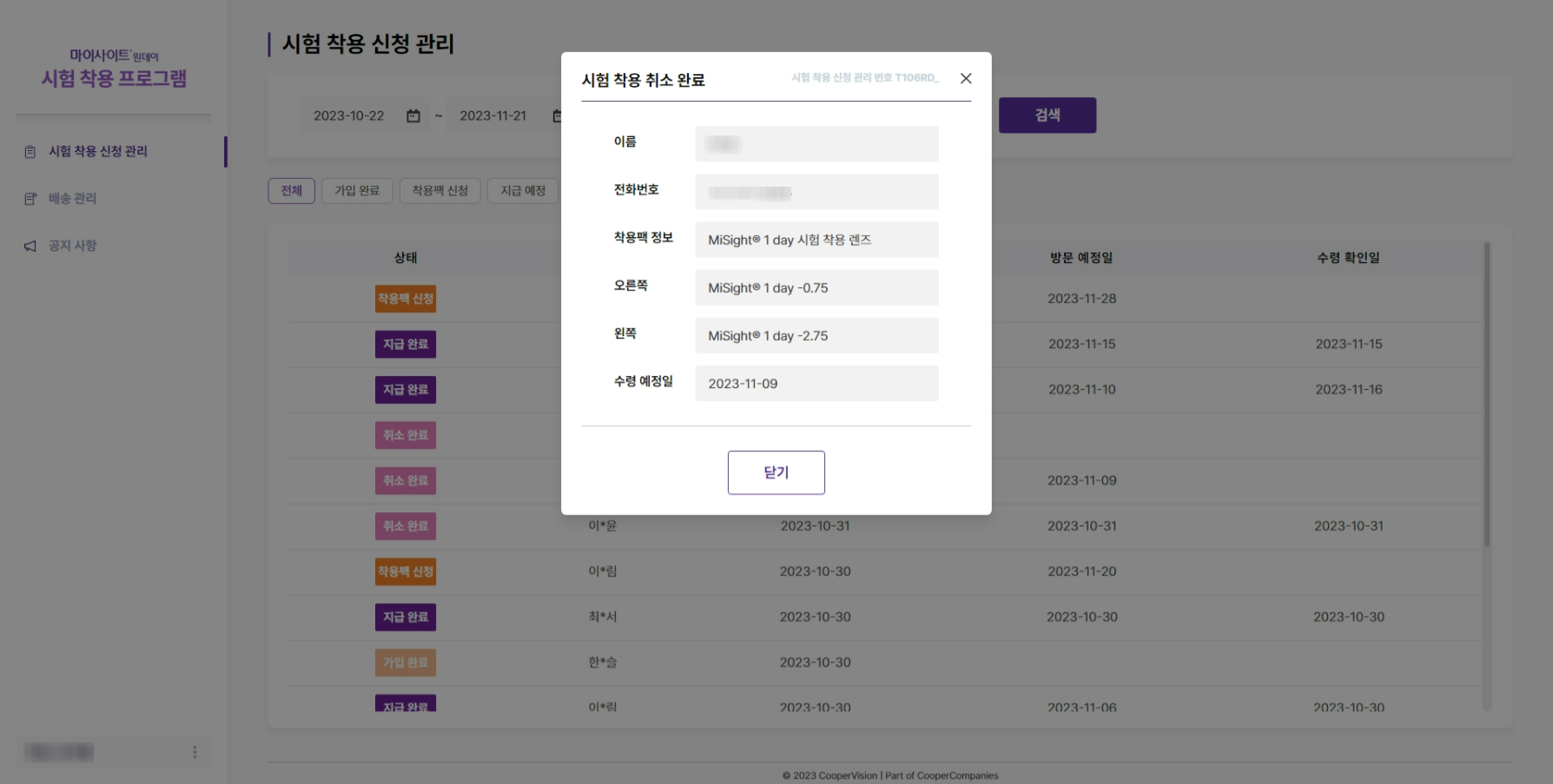Image resolution: width=1553 pixels, height=784 pixels.
Task: Click the end date 2023-11-21 field
Action: [493, 116]
